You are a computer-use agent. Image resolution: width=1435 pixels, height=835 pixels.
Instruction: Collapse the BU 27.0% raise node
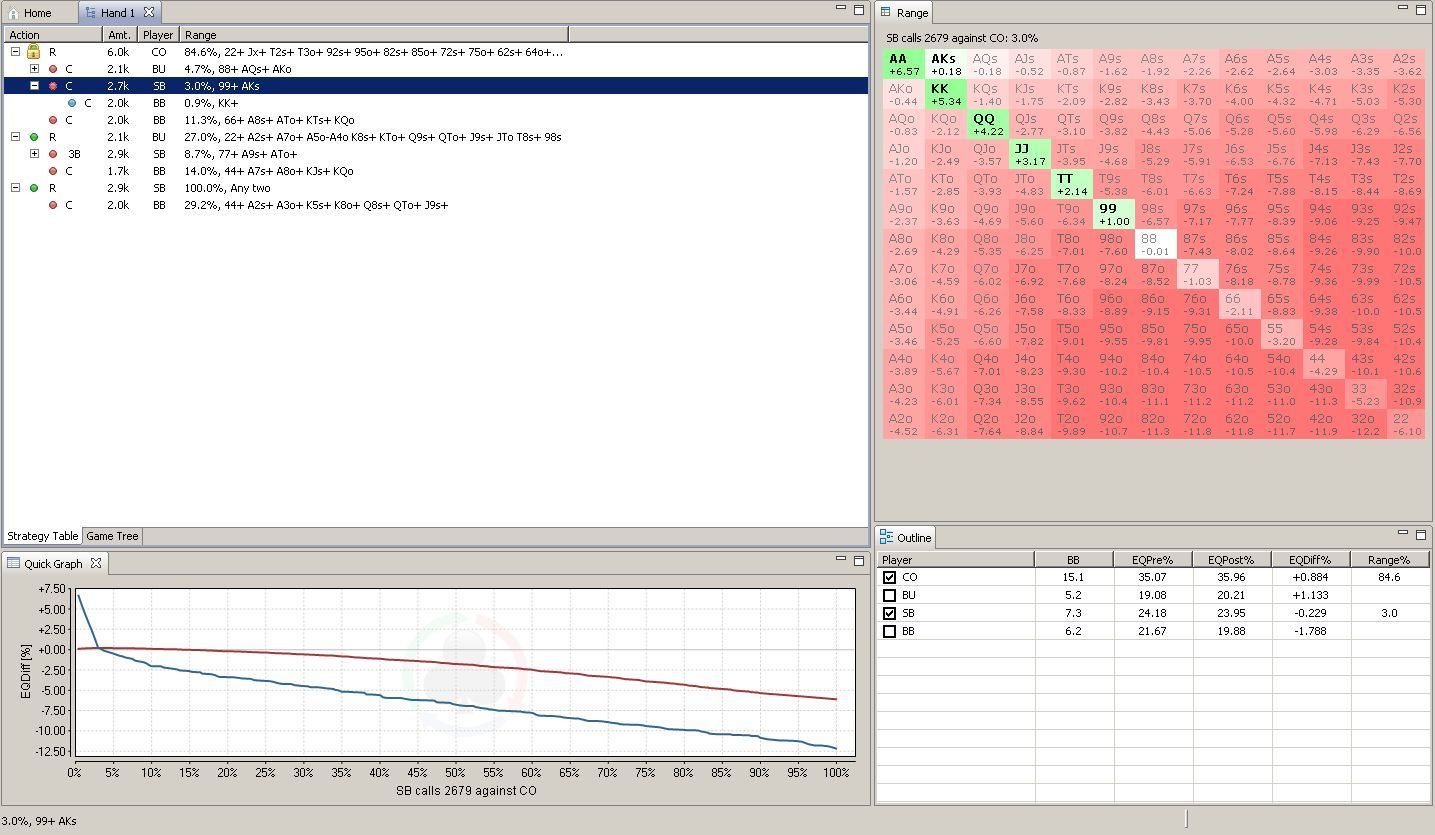15,137
